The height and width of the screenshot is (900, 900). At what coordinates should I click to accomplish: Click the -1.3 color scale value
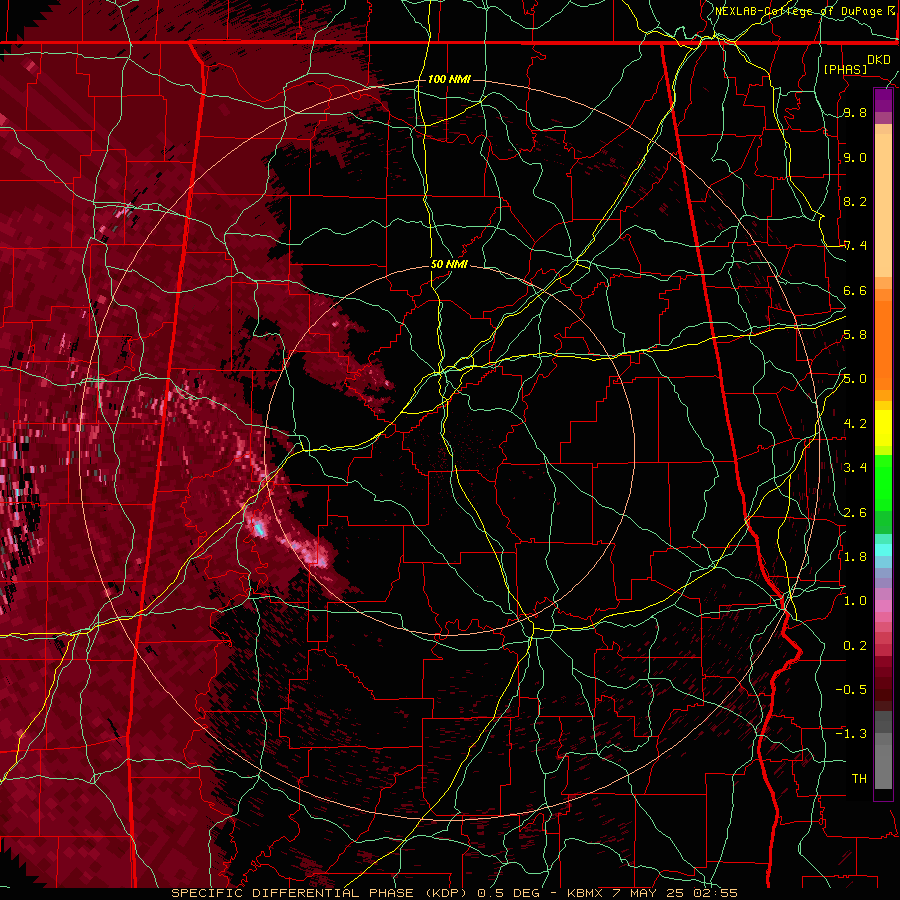(x=851, y=734)
